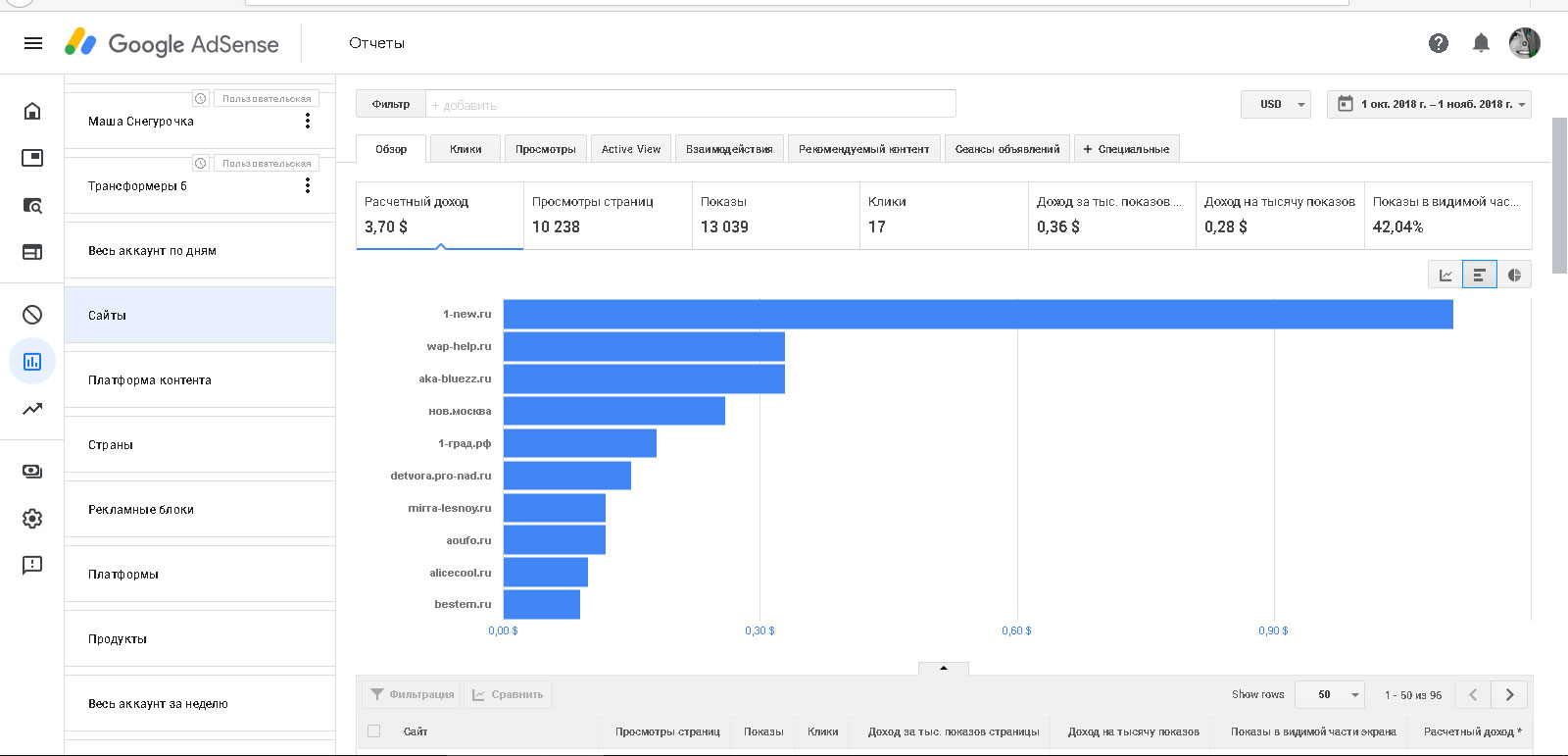Add a Специальные custom tab

click(x=1126, y=149)
